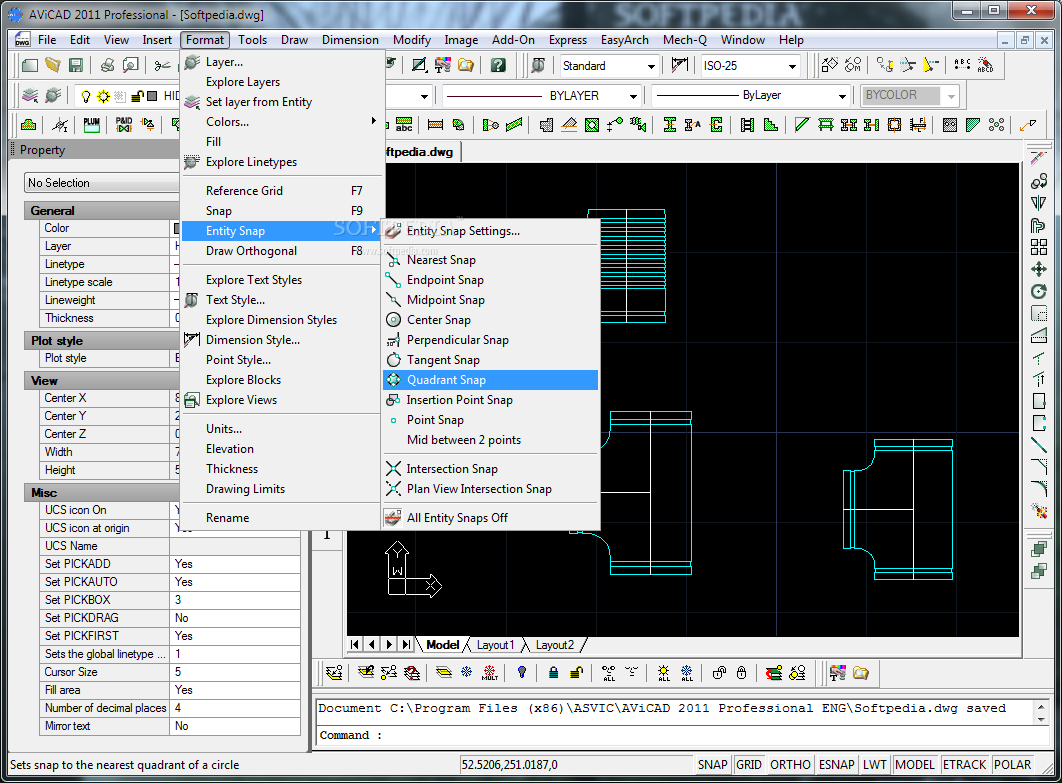Toggle ETRACK in the status bar
The image size is (1062, 783).
point(964,765)
